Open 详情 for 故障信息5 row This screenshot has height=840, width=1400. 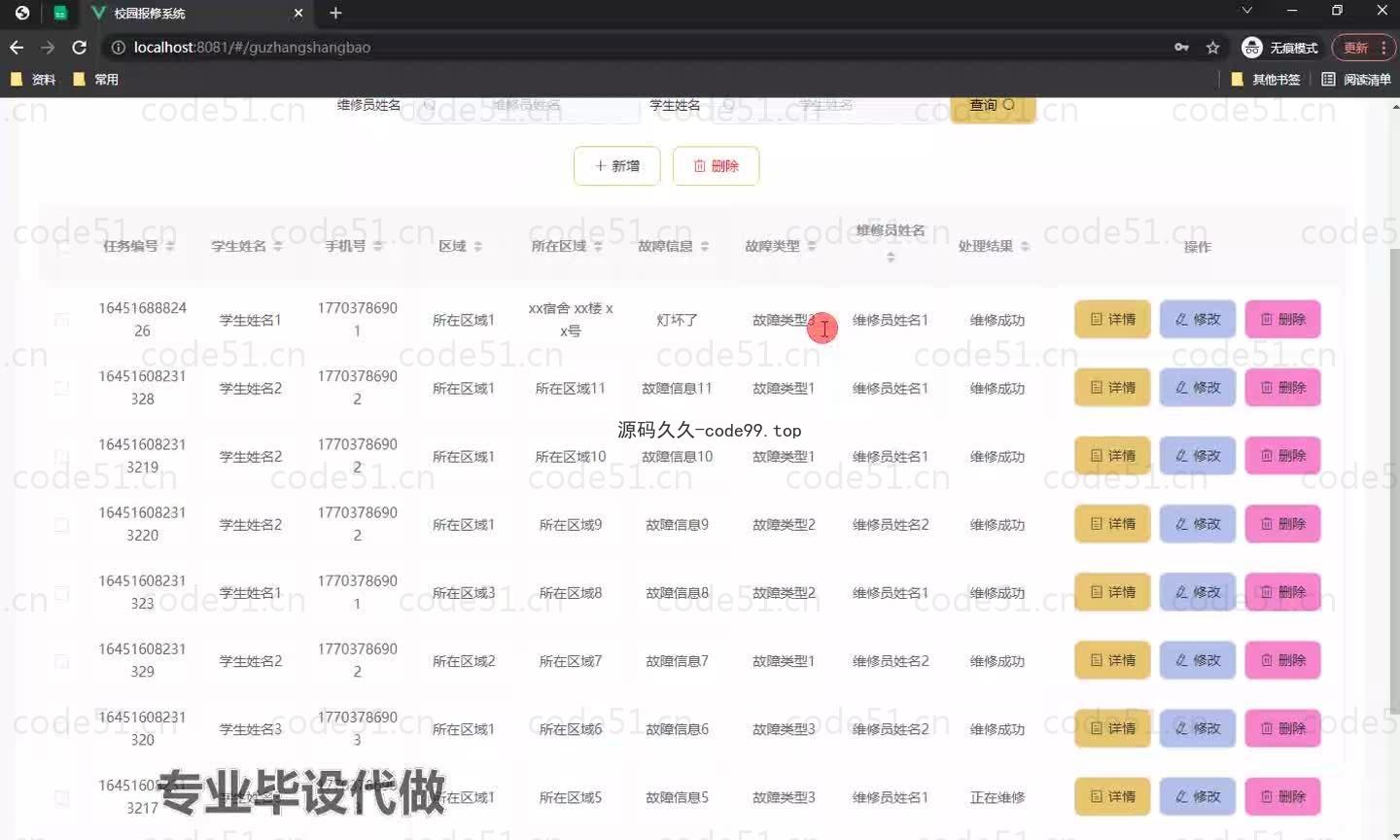click(x=1112, y=796)
